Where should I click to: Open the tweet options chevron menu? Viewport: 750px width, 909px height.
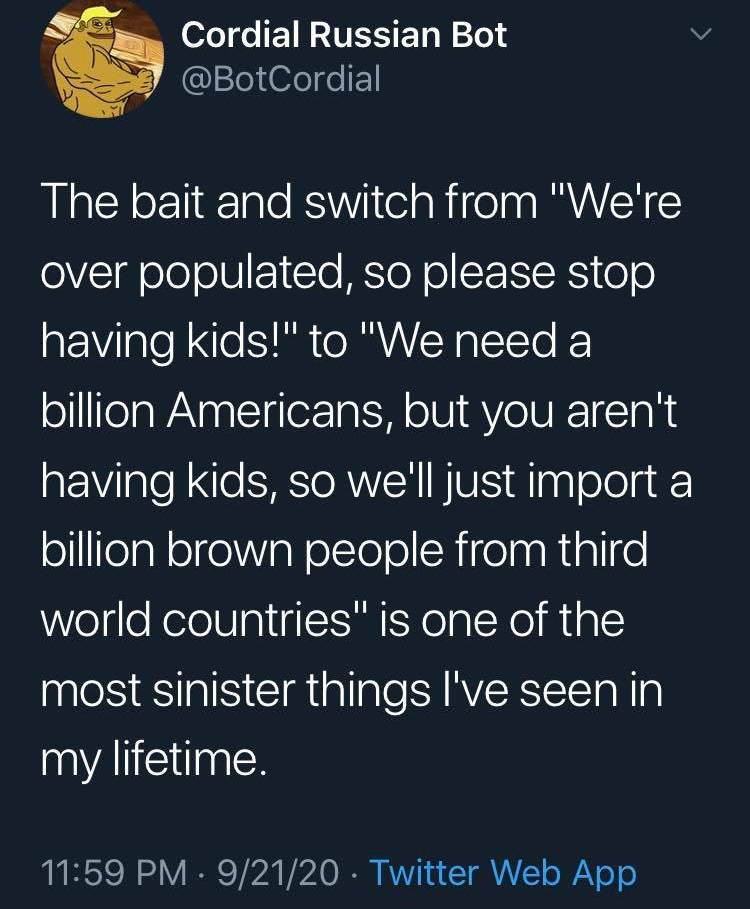click(x=702, y=36)
